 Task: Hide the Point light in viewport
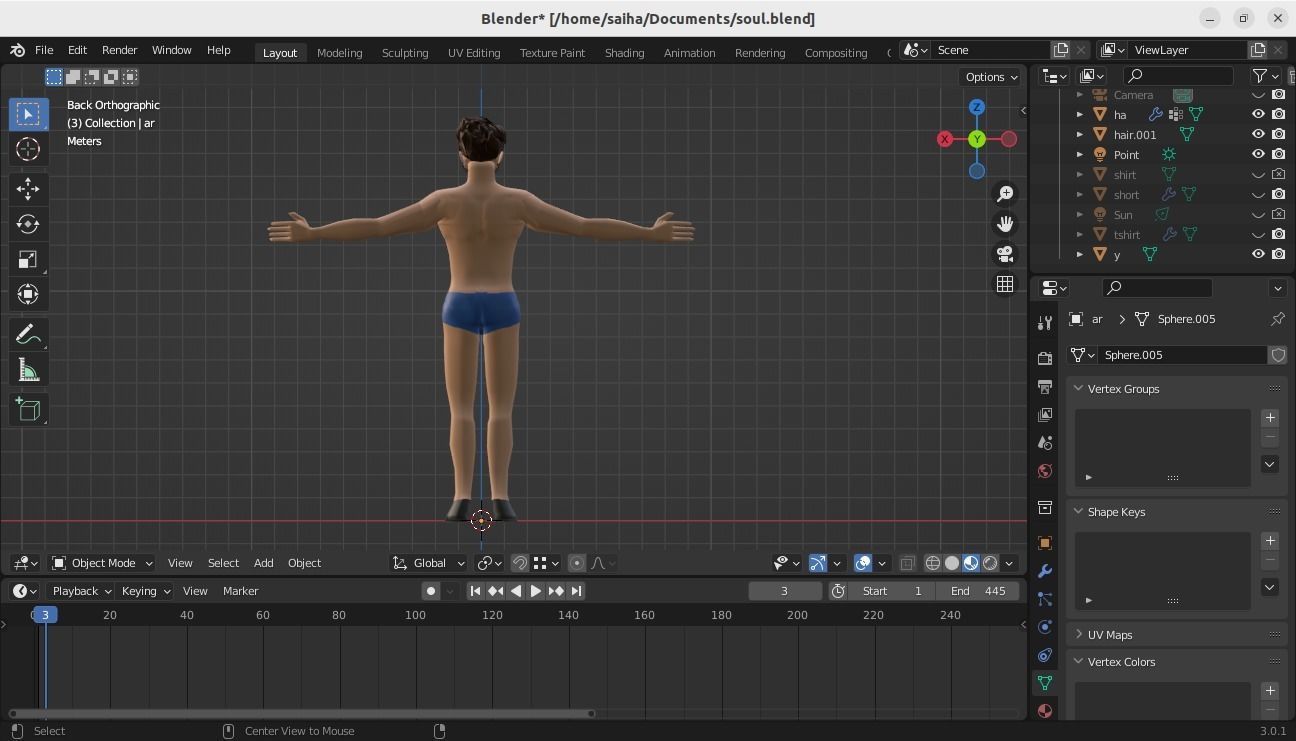click(1258, 154)
